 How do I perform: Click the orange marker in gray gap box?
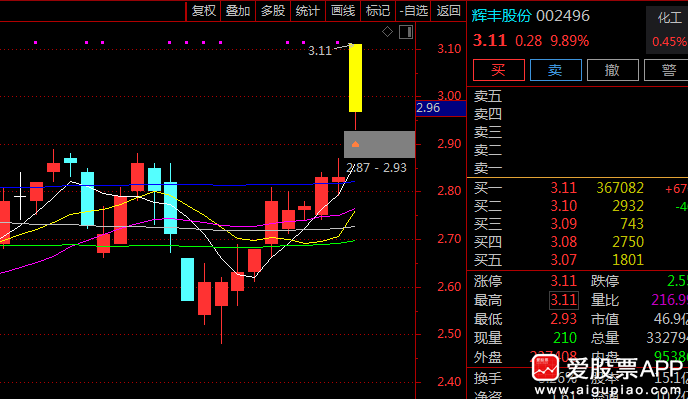pos(355,144)
